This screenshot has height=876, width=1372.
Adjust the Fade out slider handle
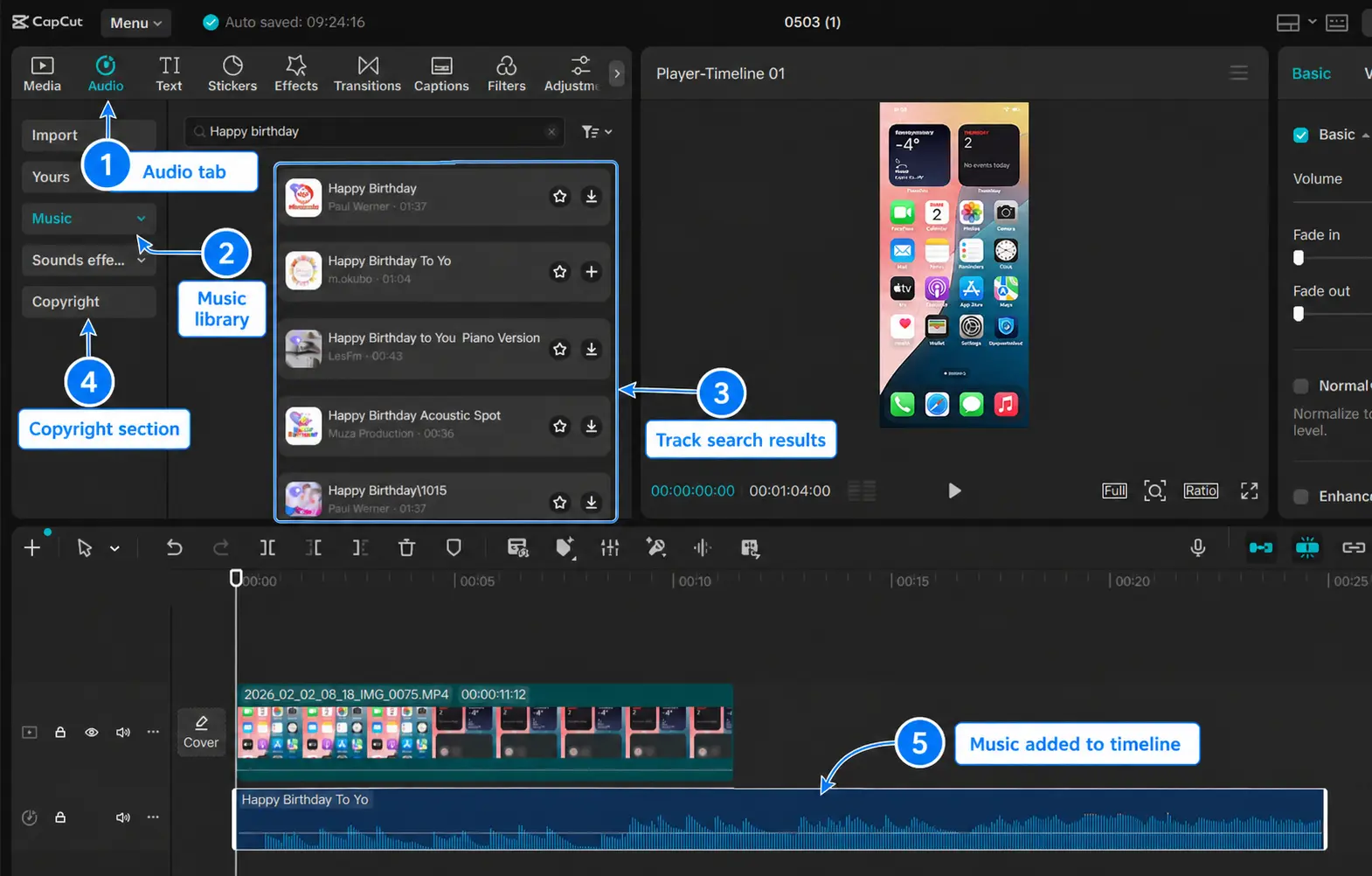tap(1299, 314)
